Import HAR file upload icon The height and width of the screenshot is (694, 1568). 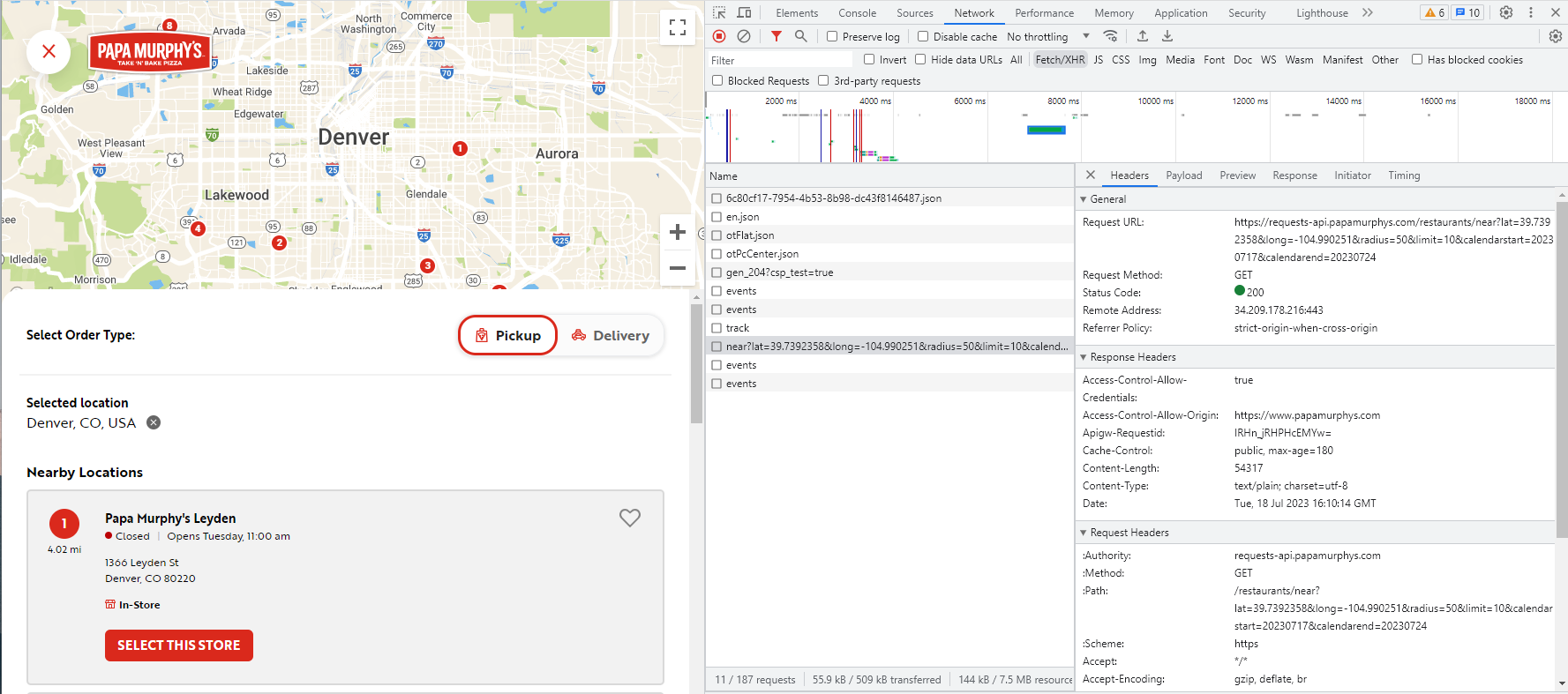click(1143, 36)
